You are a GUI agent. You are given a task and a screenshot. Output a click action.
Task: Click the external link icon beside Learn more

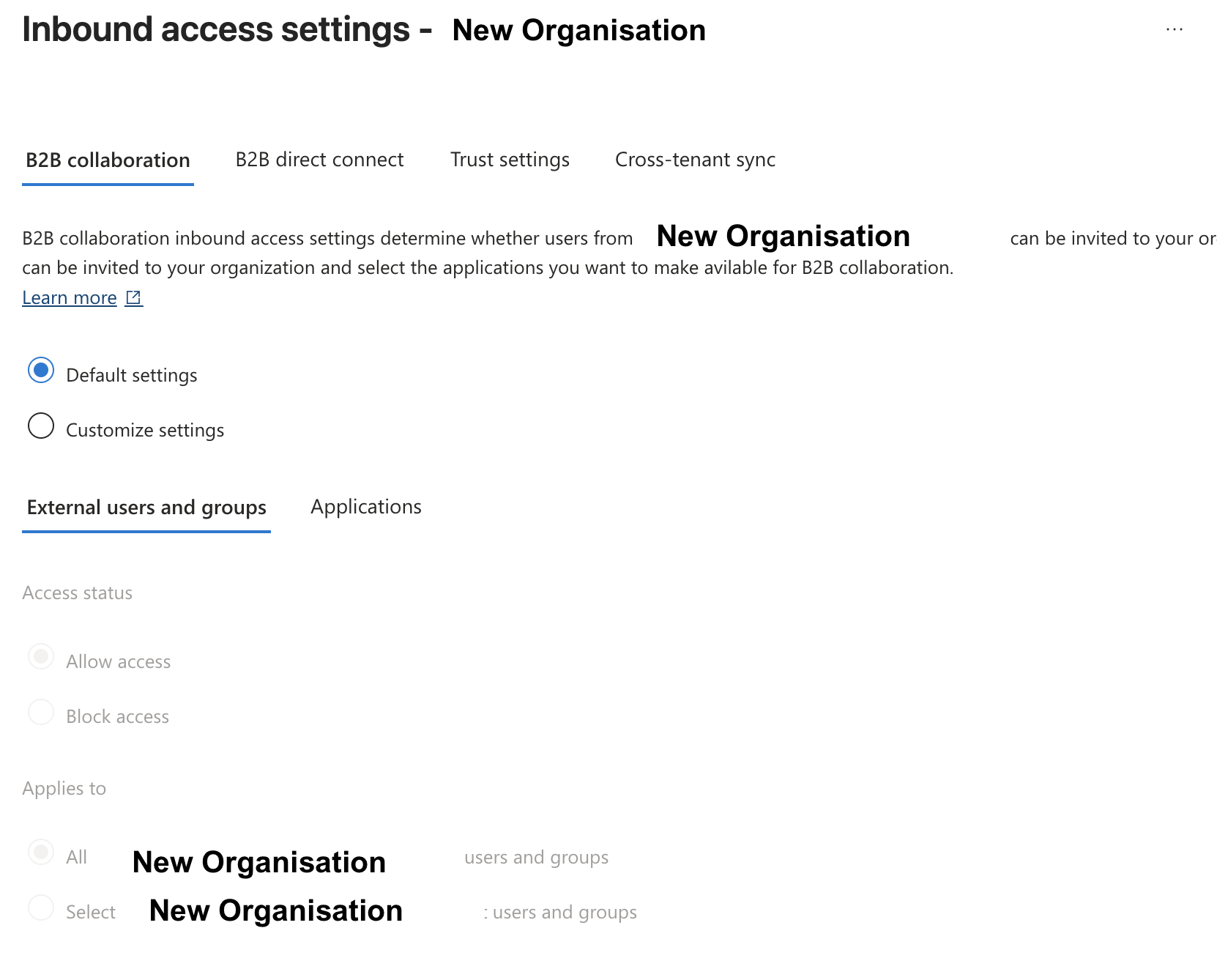[133, 297]
